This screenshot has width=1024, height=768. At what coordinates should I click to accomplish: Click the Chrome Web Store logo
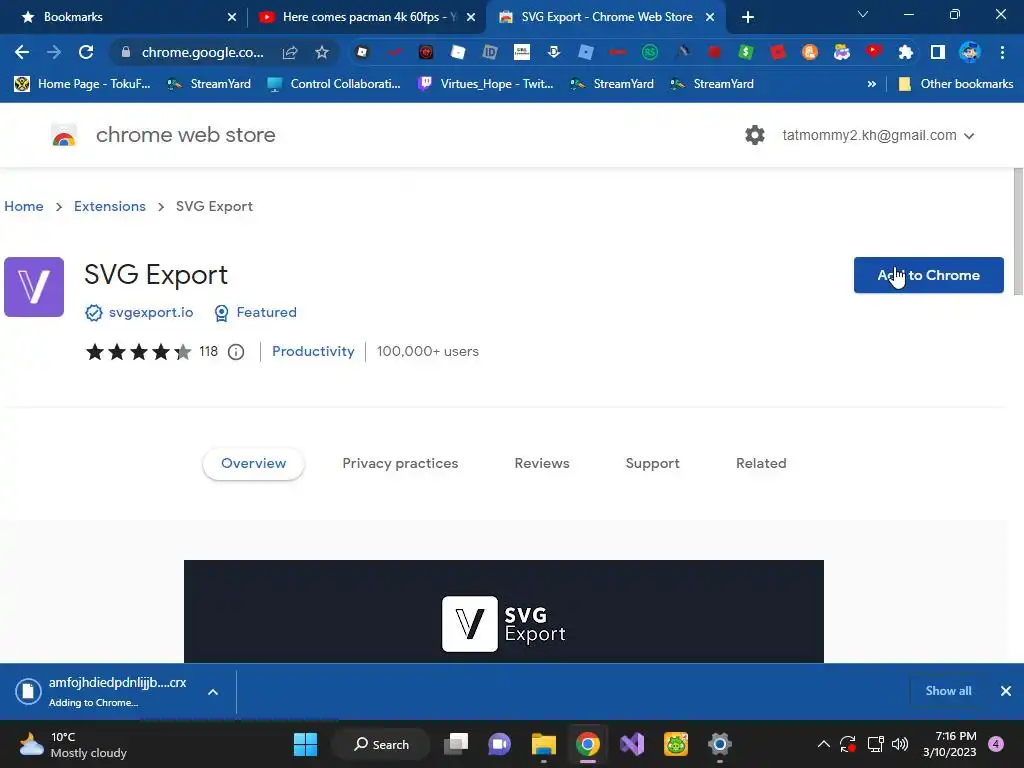[x=64, y=135]
